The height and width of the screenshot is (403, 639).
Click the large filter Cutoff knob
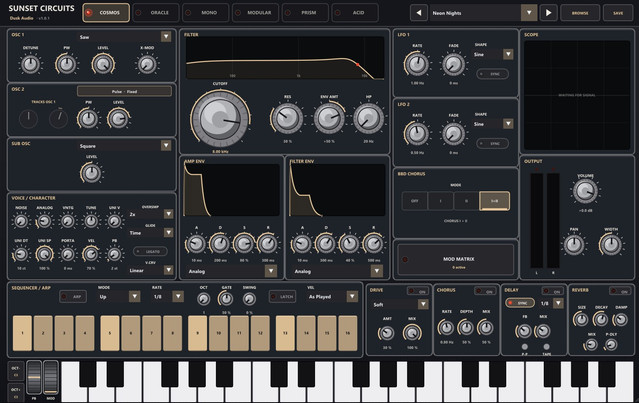pos(220,119)
